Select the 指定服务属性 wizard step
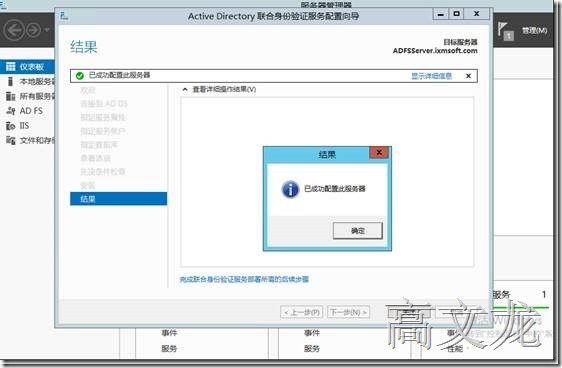The height and width of the screenshot is (368, 562). click(x=103, y=118)
